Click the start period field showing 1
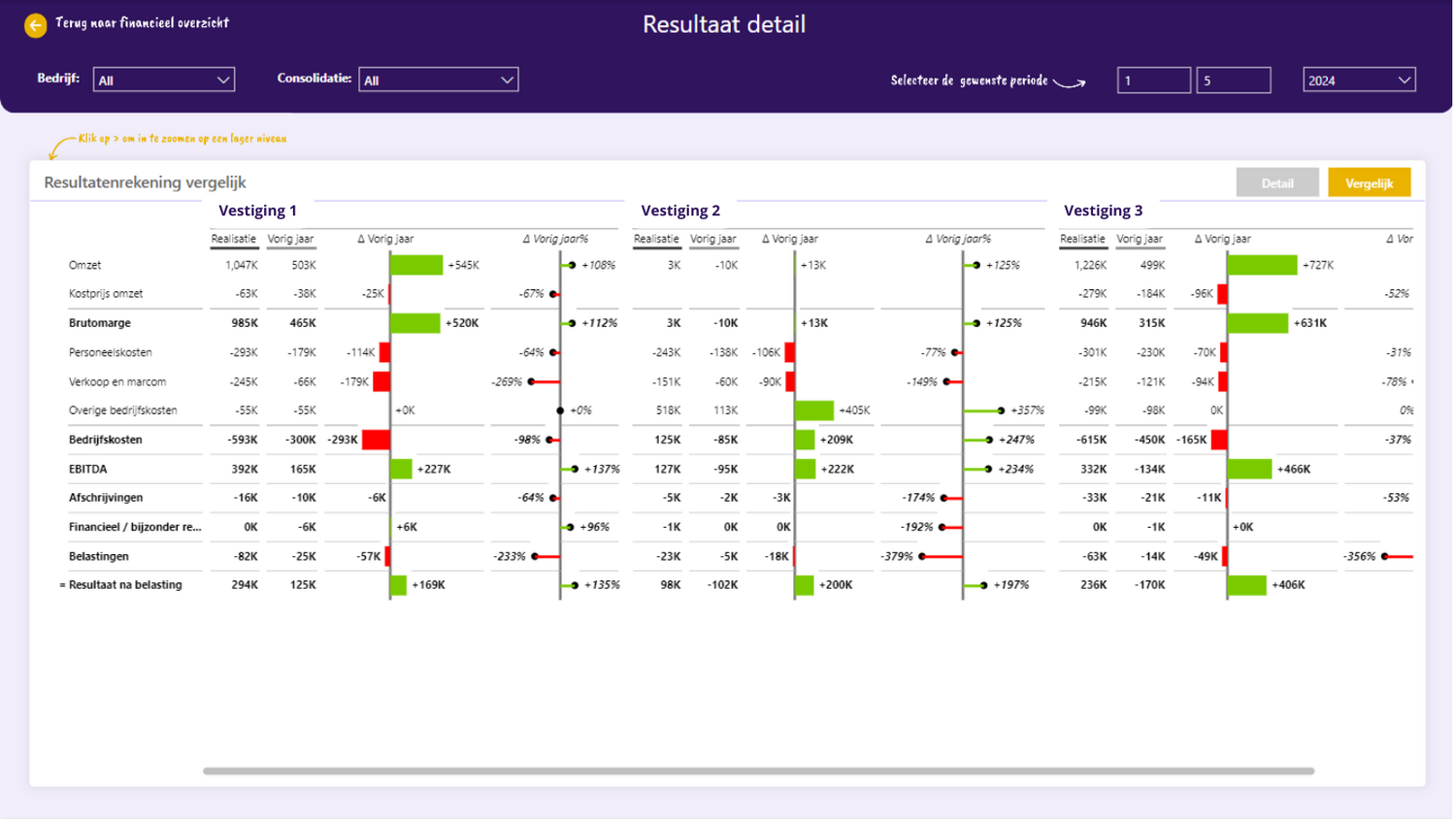 1153,80
